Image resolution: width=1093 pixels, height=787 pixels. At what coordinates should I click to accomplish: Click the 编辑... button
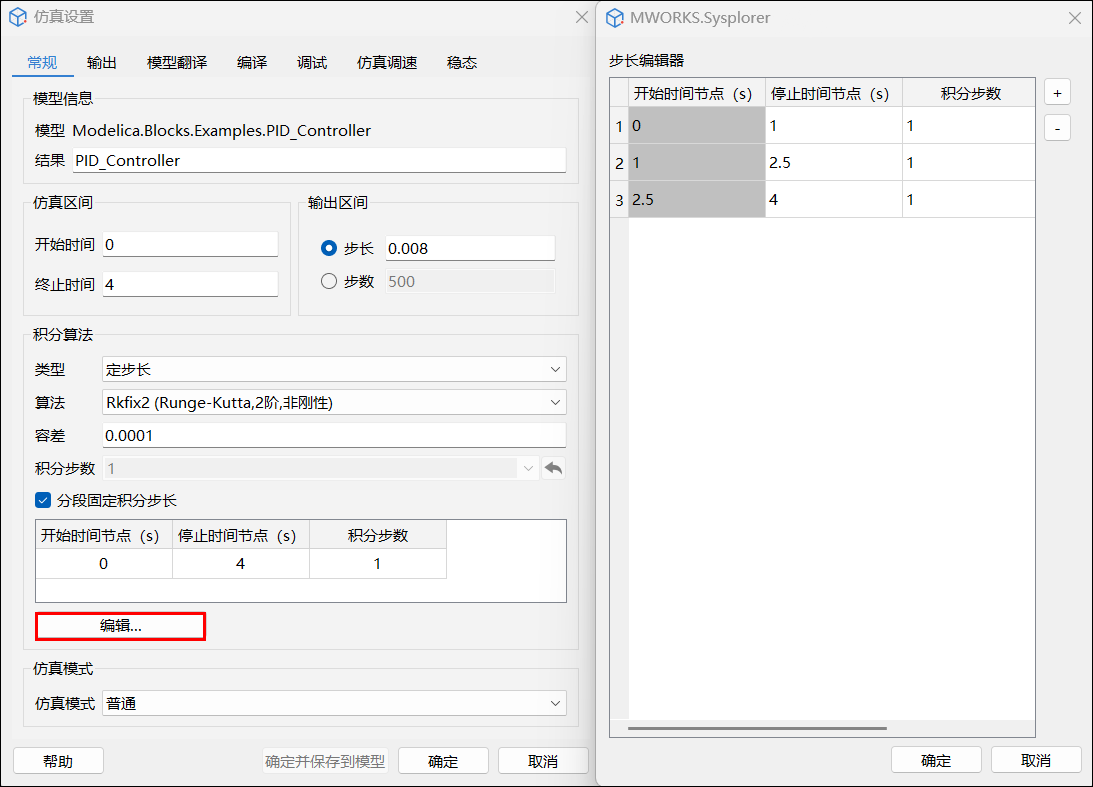[x=121, y=626]
